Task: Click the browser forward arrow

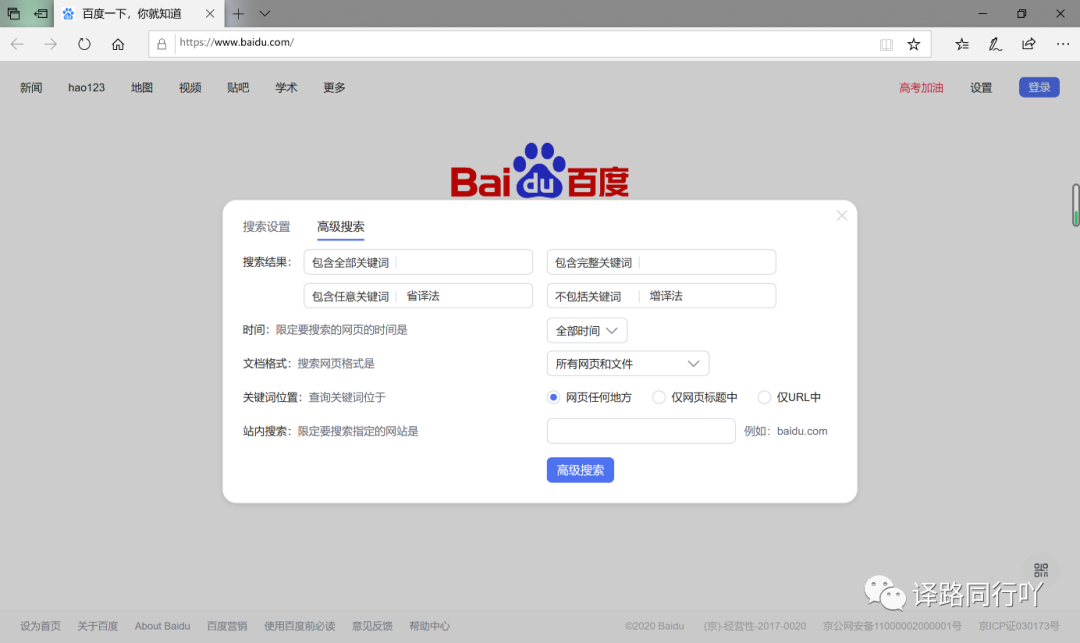Action: coord(50,44)
